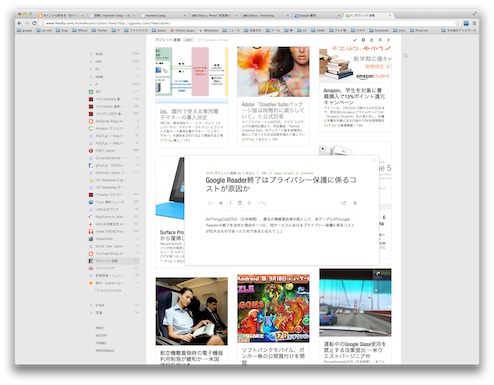The width and height of the screenshot is (494, 385).
Task: Open the PREFERENCES link in the sidebar
Action: [x=105, y=351]
